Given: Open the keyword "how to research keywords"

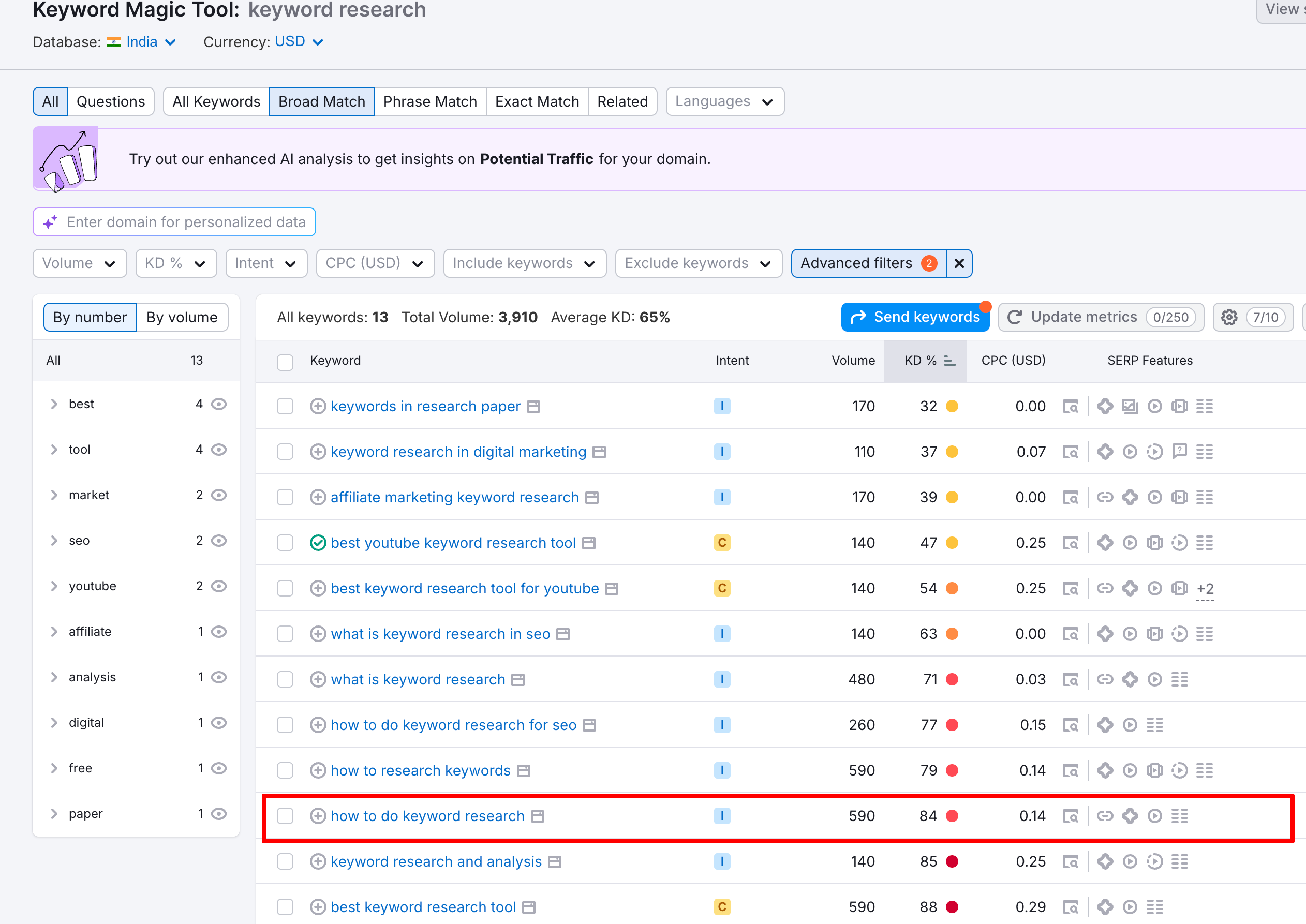Looking at the screenshot, I should tap(420, 770).
